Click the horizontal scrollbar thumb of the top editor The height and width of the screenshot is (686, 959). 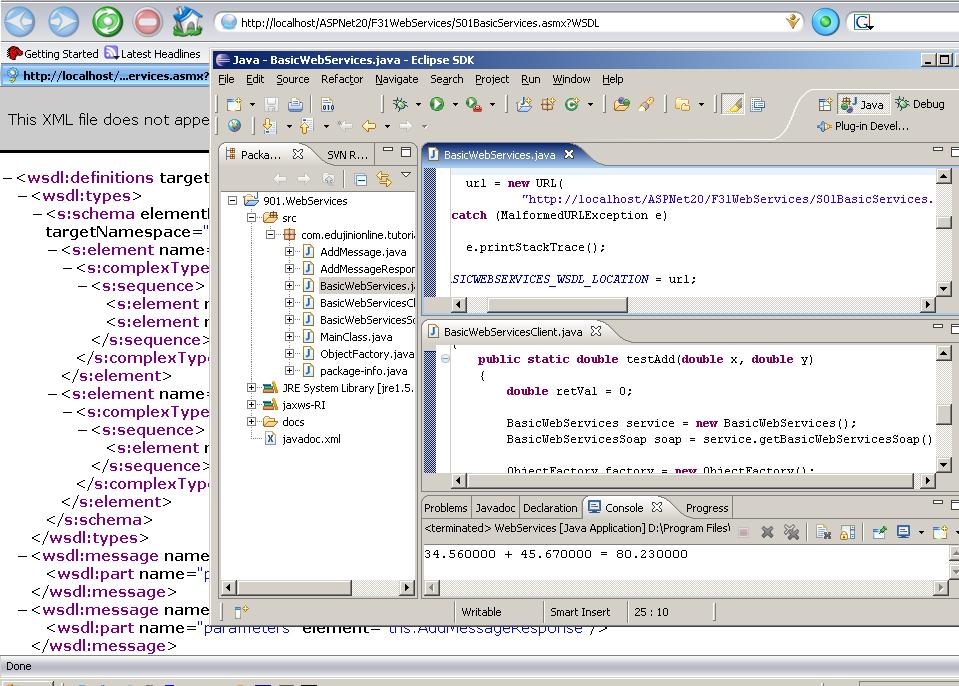click(557, 304)
